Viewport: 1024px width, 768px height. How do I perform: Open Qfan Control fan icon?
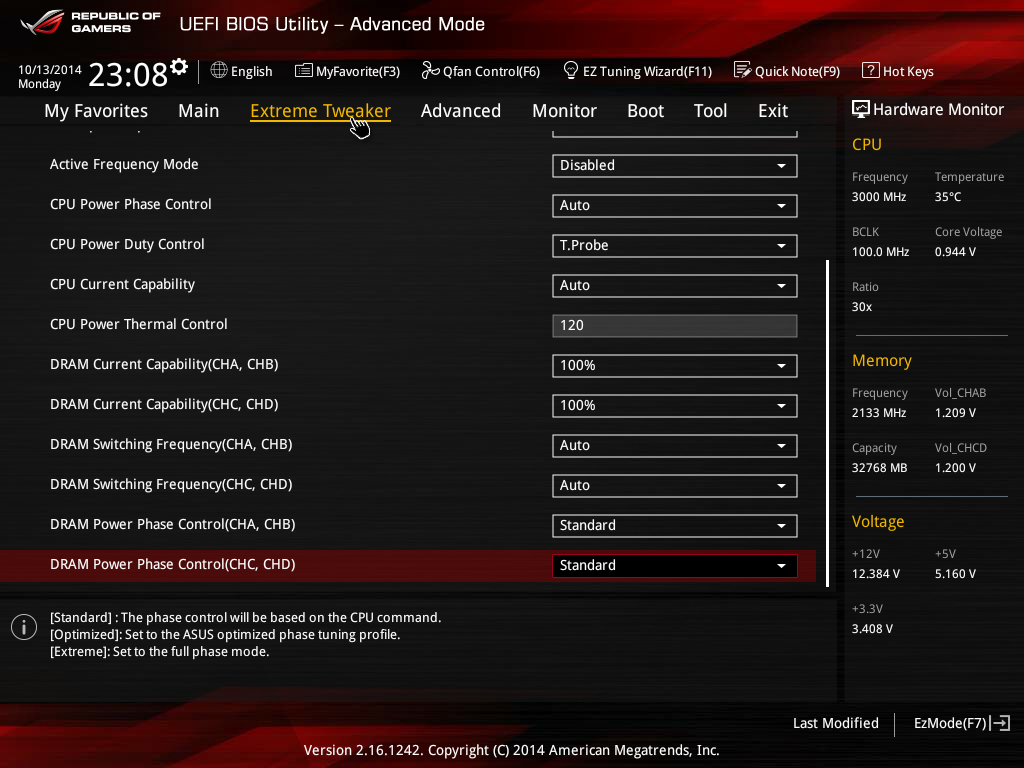click(430, 71)
